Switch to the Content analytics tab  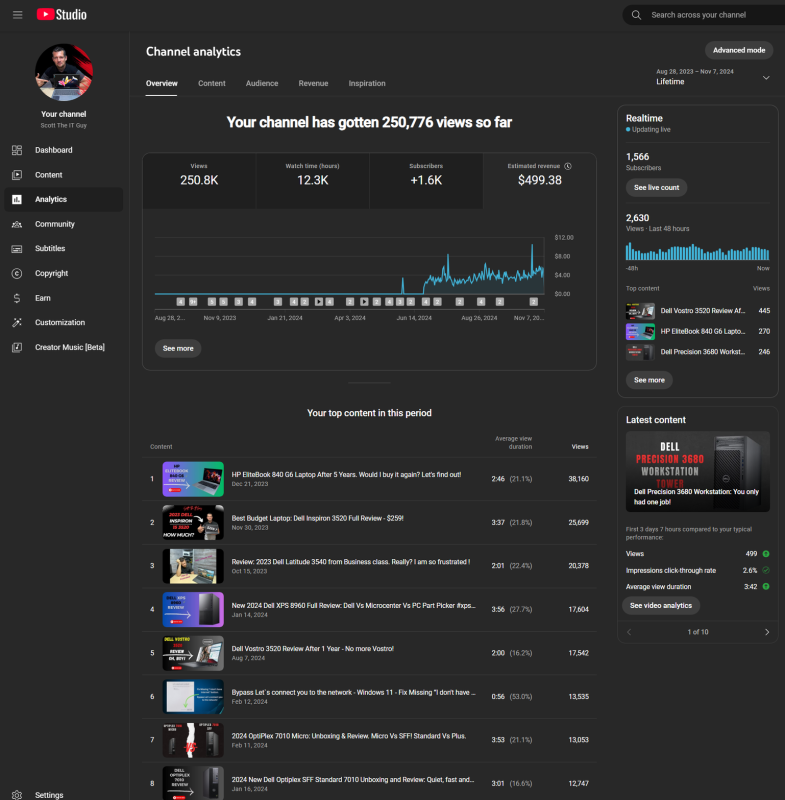pyautogui.click(x=212, y=83)
